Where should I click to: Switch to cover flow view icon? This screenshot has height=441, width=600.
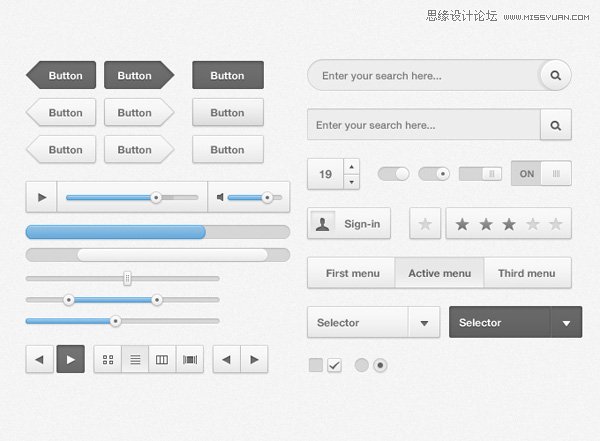pos(190,359)
